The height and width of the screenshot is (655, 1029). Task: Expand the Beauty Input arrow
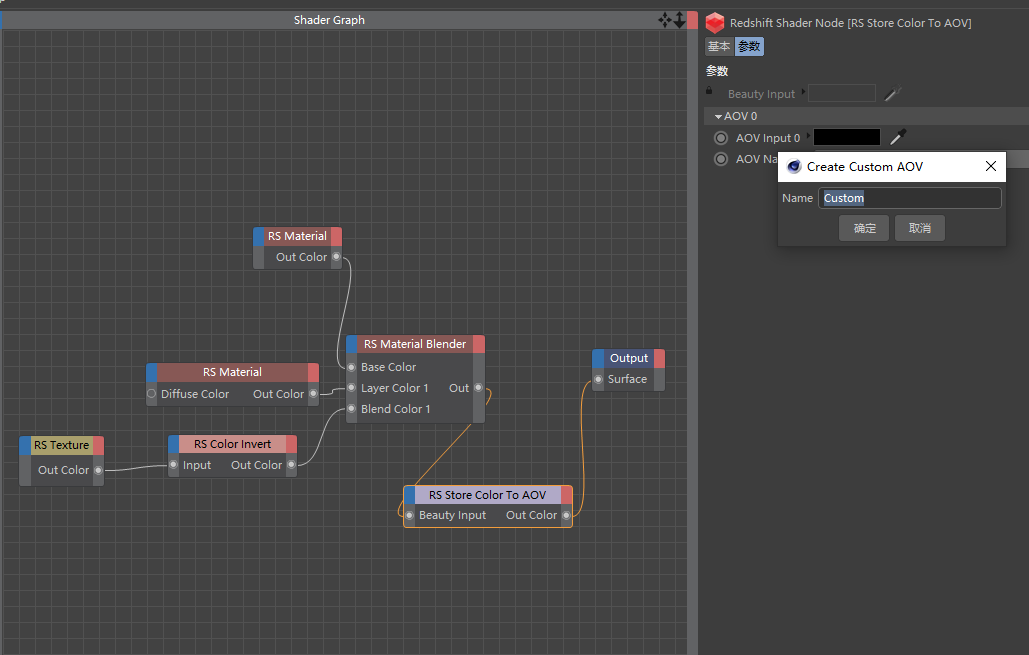tap(803, 92)
